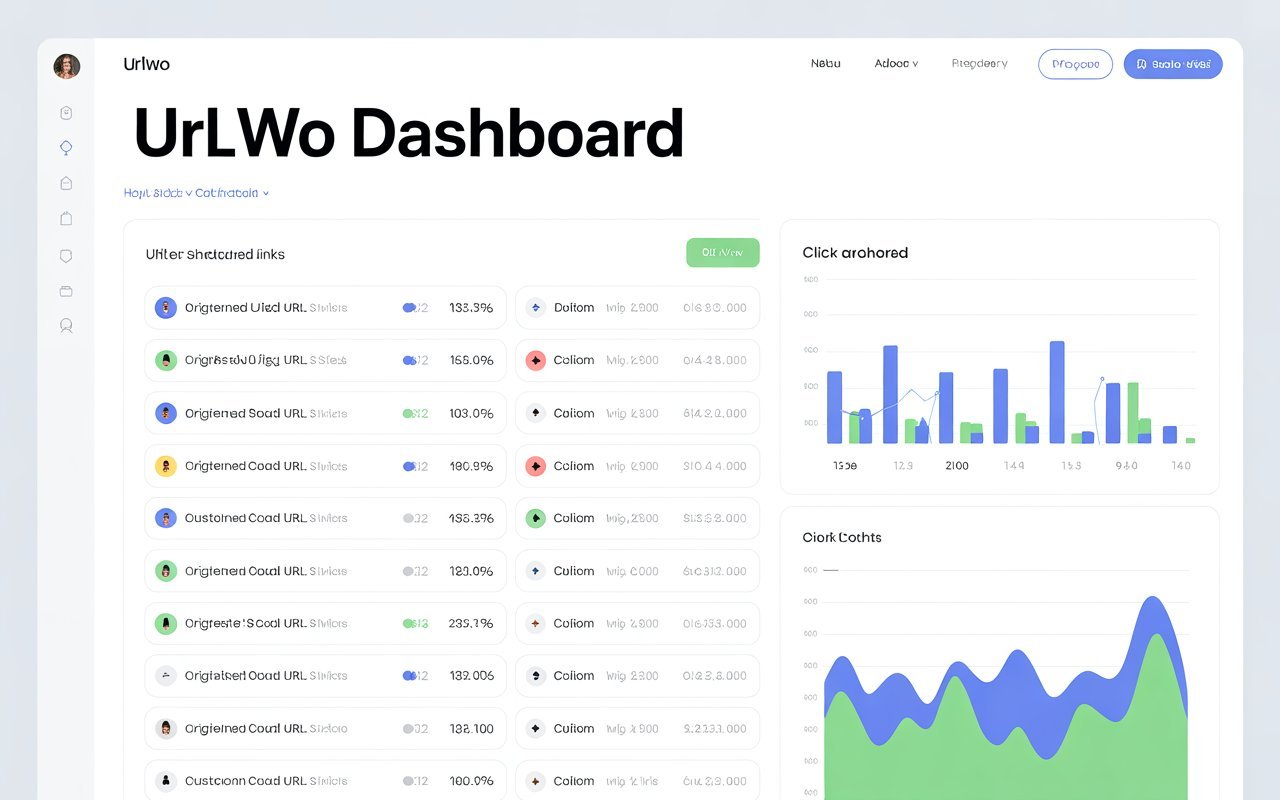Open the Nabu menu item in top navigation
This screenshot has width=1280, height=800.
coord(825,64)
